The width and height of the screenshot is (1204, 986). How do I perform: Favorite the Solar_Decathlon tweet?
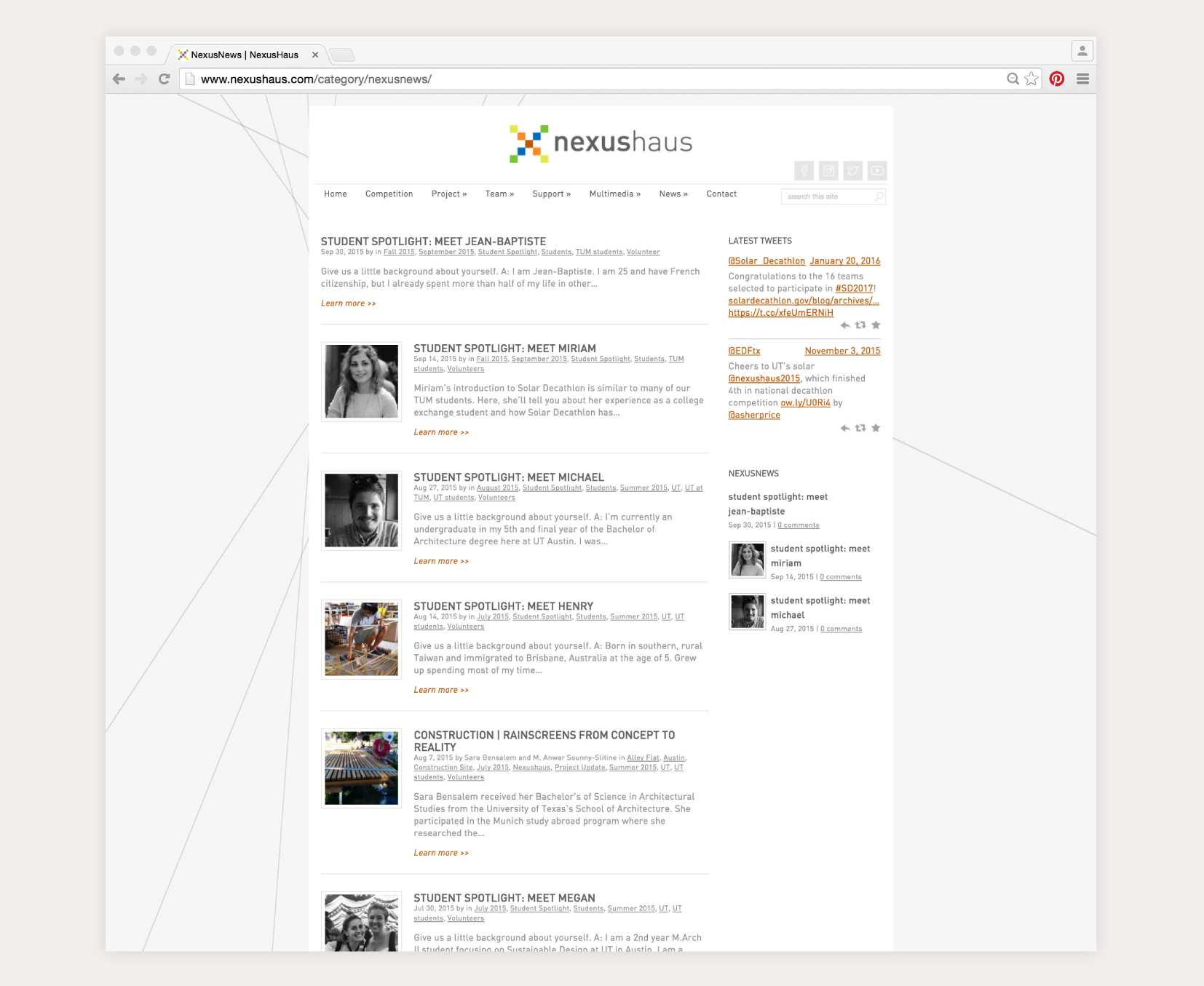876,325
